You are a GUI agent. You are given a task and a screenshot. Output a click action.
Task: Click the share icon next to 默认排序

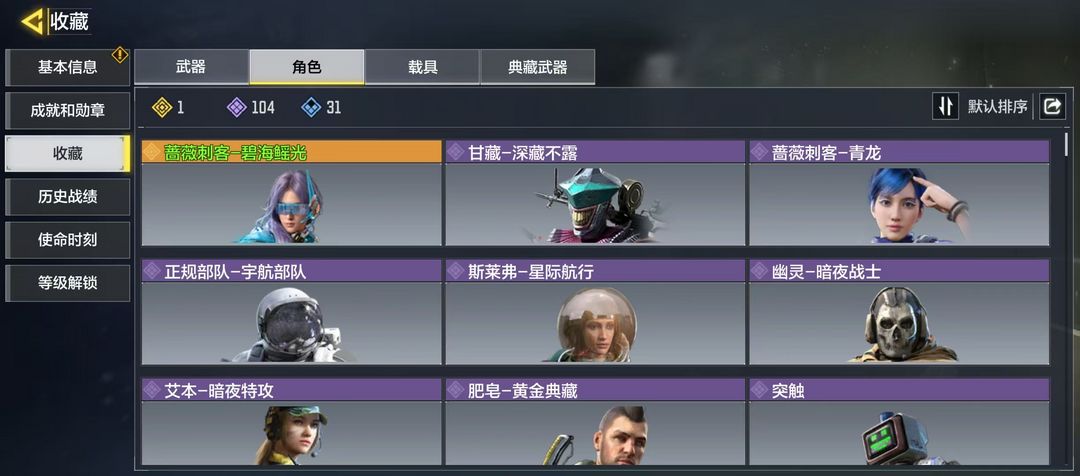1052,107
